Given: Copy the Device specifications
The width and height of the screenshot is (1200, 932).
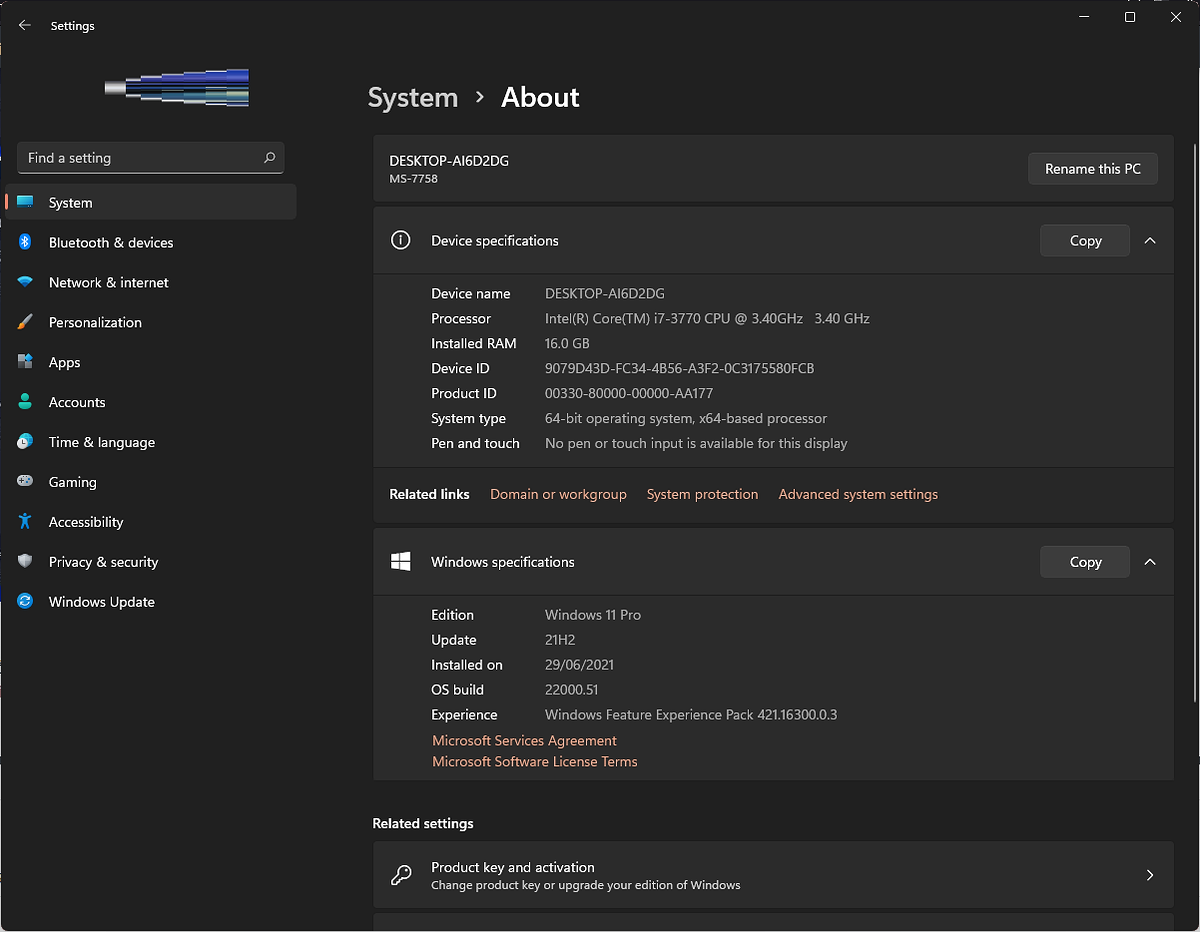Looking at the screenshot, I should (1085, 241).
